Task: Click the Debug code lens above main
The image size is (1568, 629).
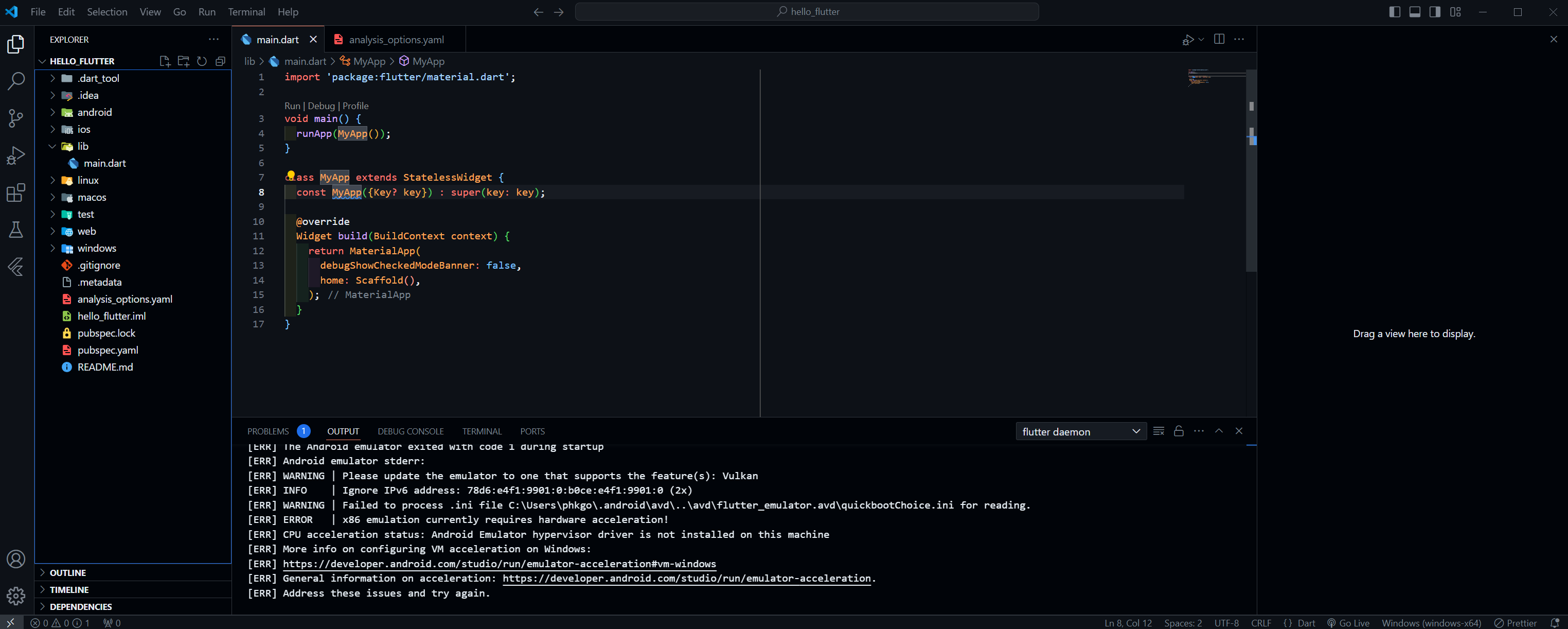Action: coord(322,106)
